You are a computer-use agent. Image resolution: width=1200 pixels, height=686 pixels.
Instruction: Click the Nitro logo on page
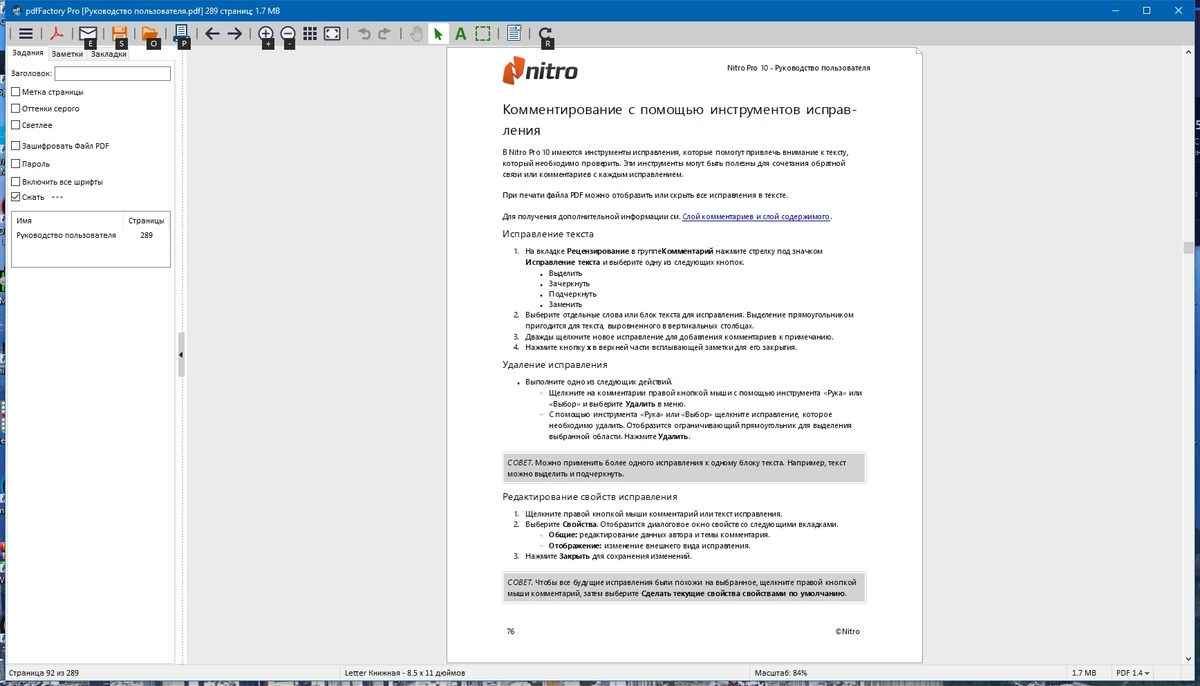pos(540,72)
